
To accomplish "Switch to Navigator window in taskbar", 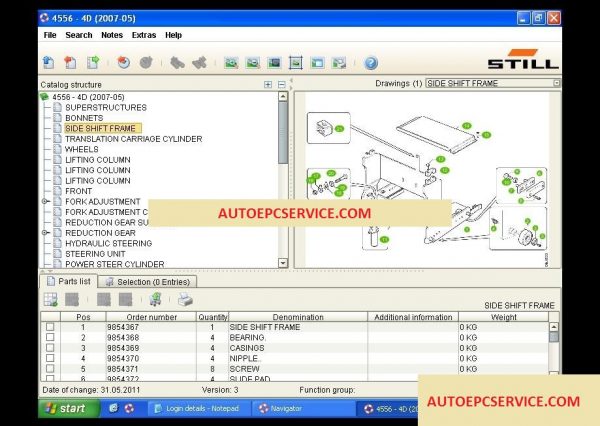I will pyautogui.click(x=302, y=409).
